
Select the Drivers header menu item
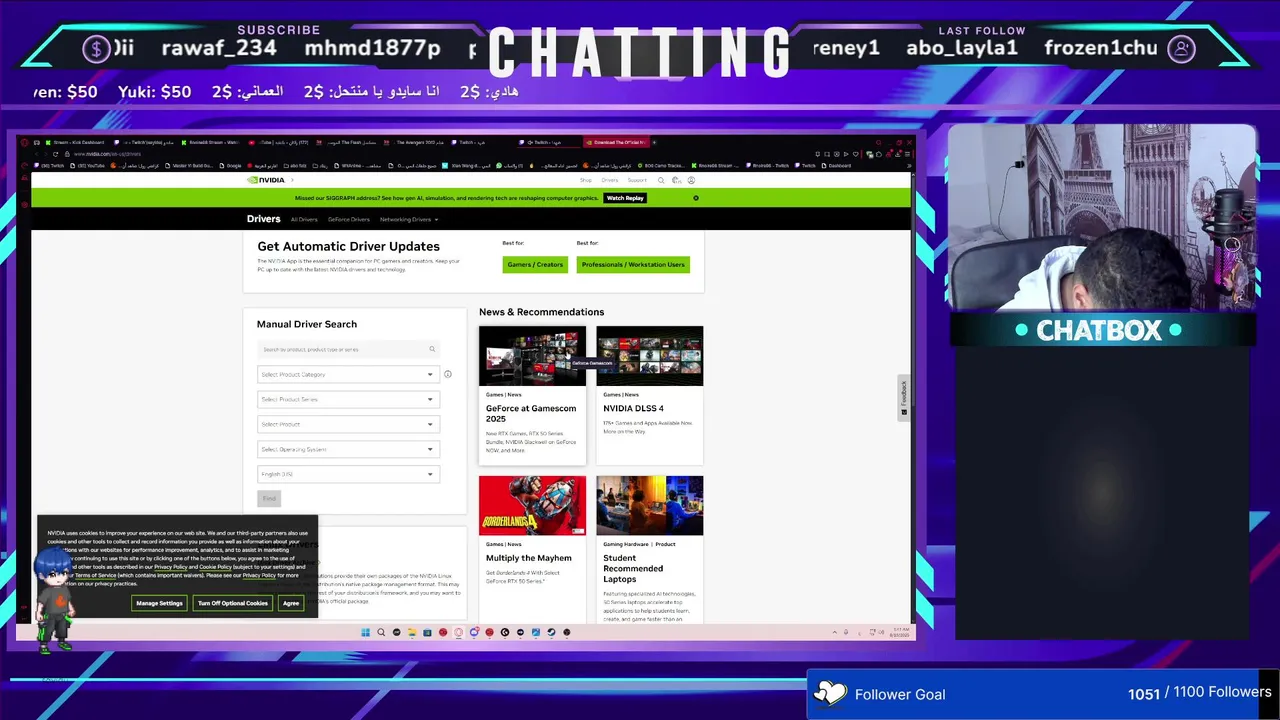(x=609, y=180)
